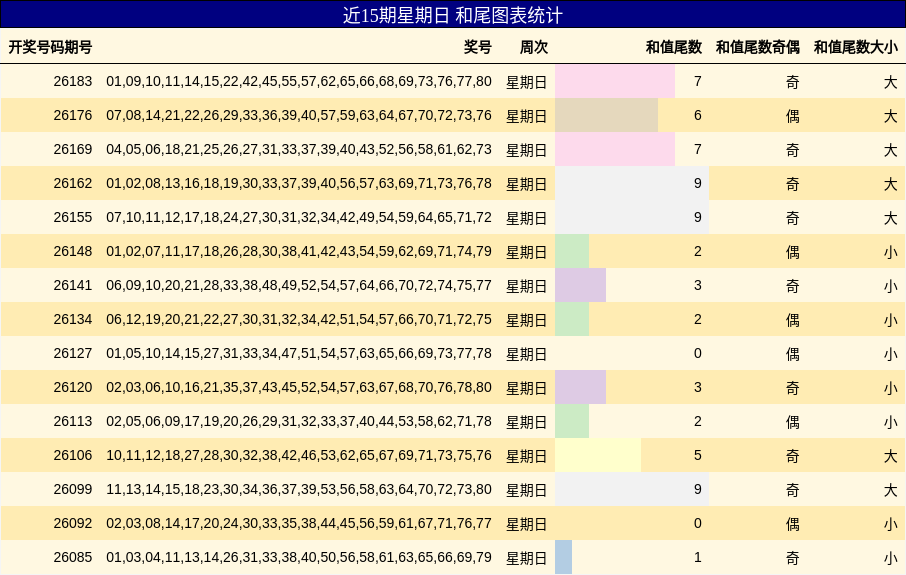Click the 星期日 cell in row 26183
The height and width of the screenshot is (575, 906).
coord(526,82)
